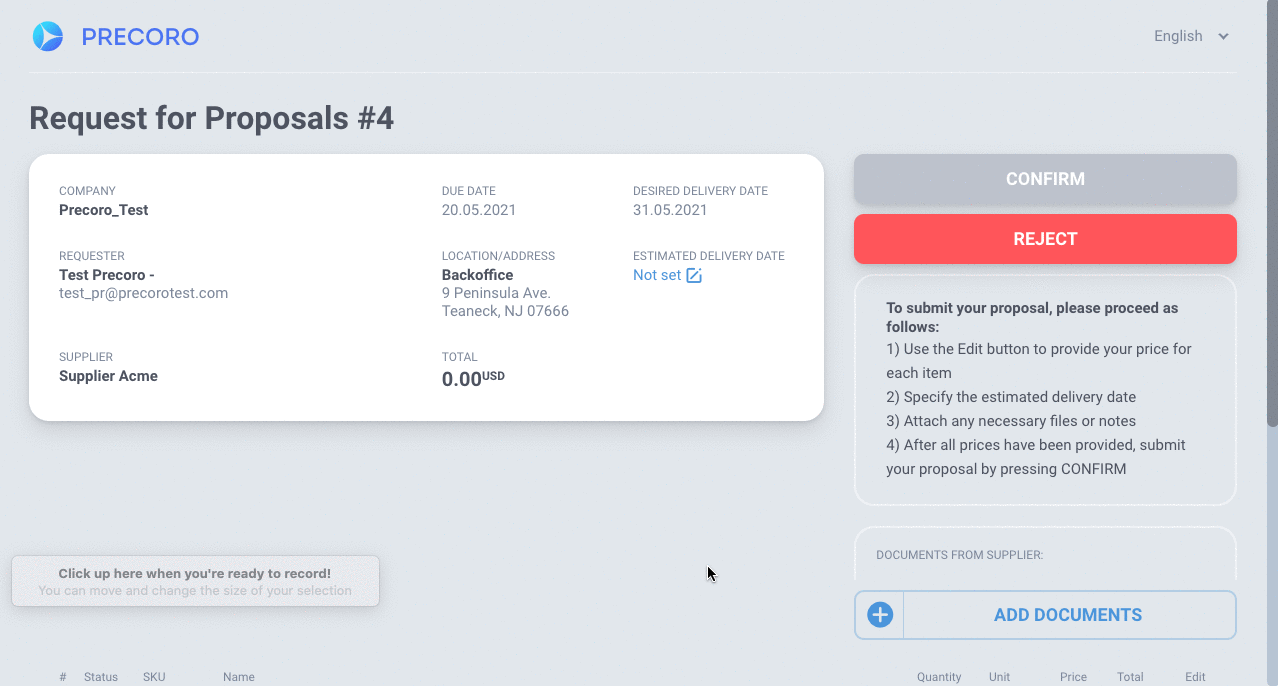Expand language list via chevron arrow

pyautogui.click(x=1223, y=37)
